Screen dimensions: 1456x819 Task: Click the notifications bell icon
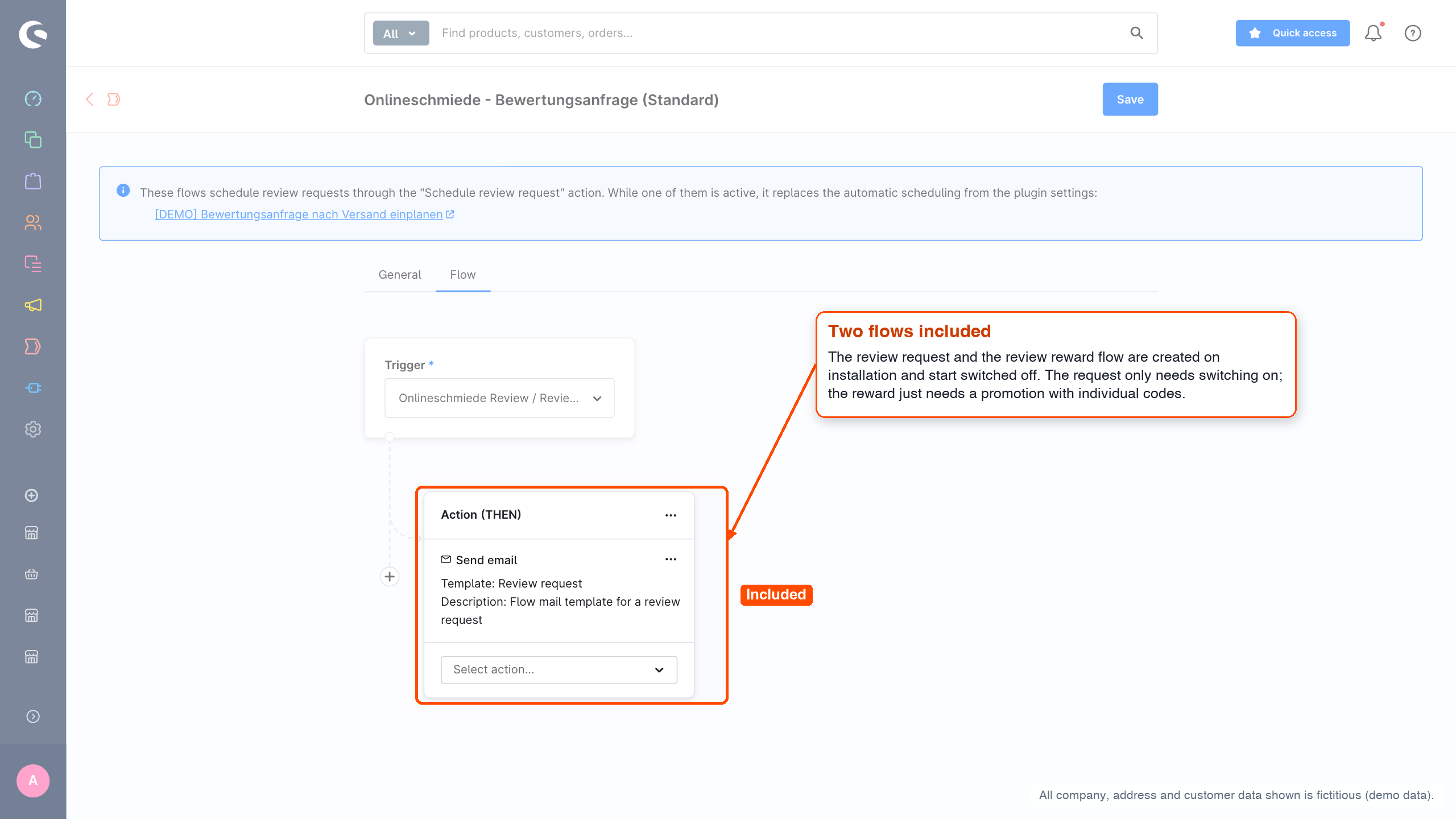pyautogui.click(x=1374, y=33)
